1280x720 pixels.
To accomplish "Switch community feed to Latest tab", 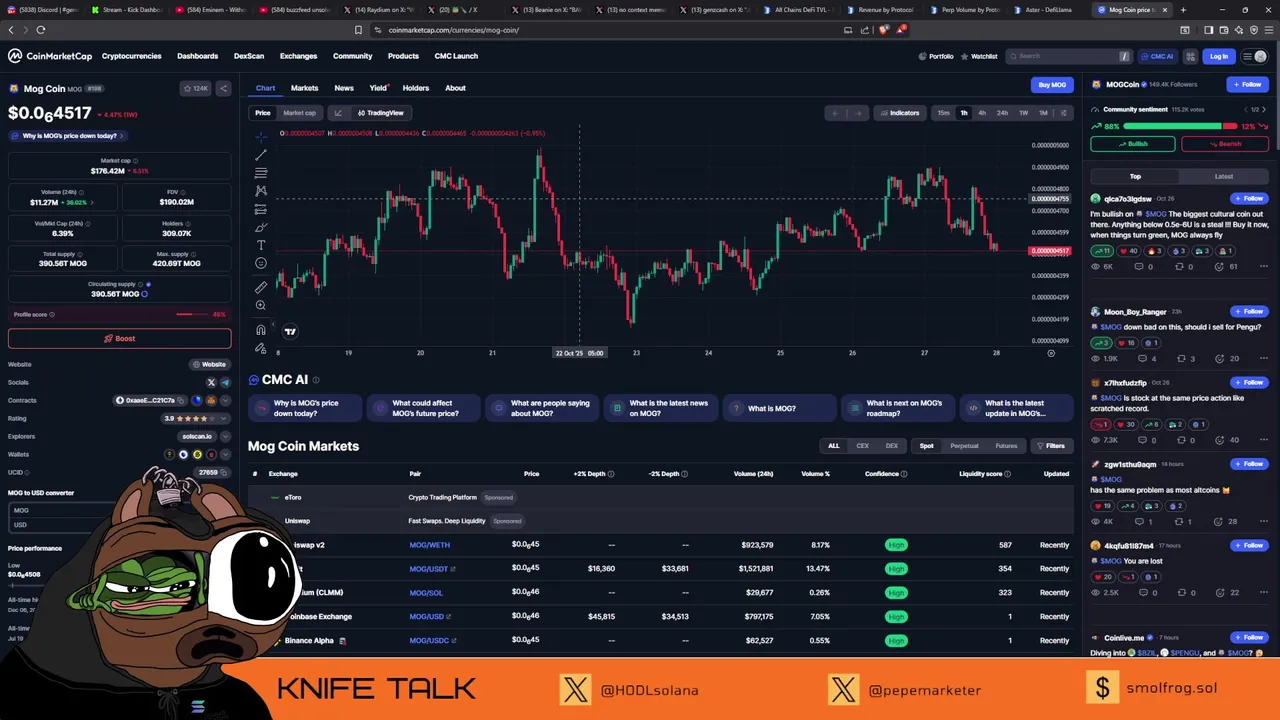I will click(x=1224, y=176).
